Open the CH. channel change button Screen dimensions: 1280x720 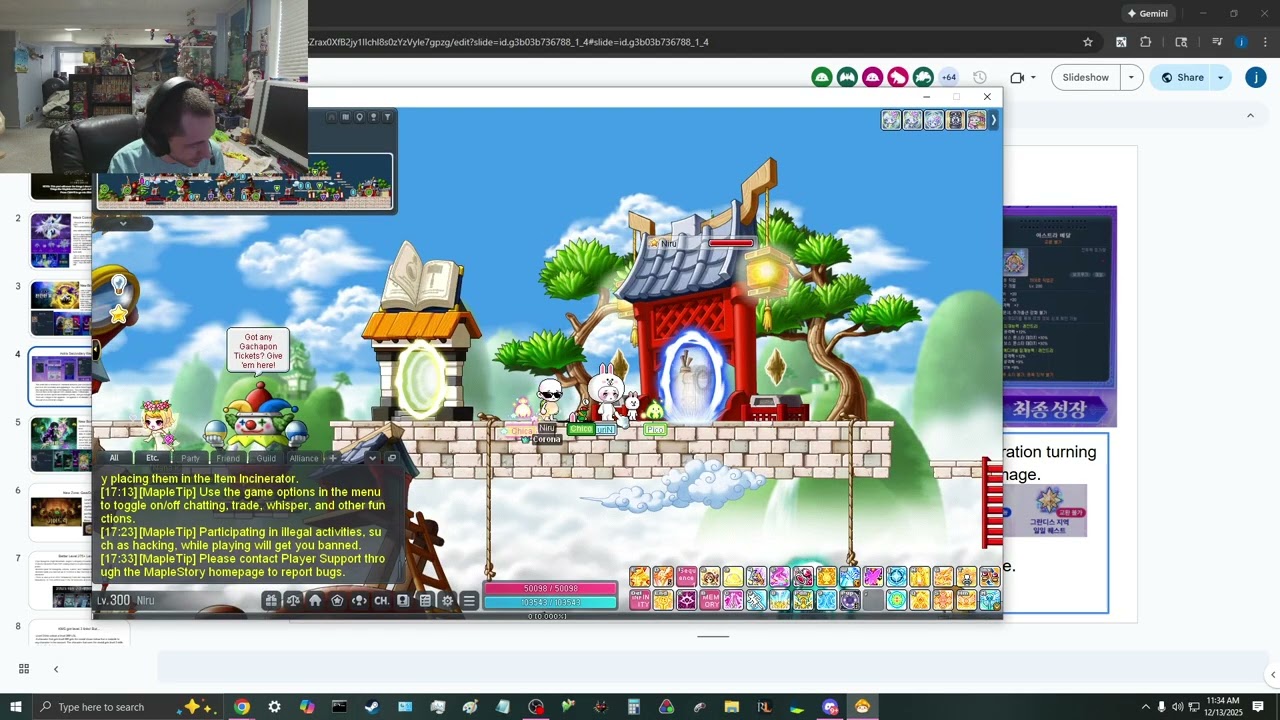[x=381, y=600]
